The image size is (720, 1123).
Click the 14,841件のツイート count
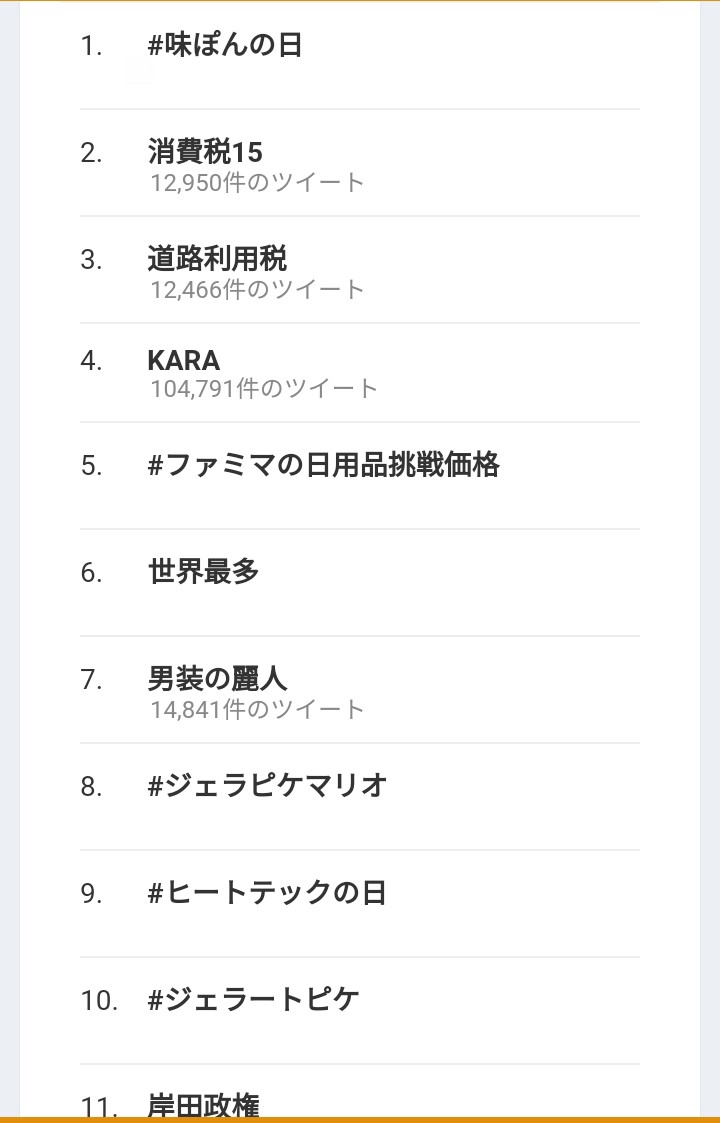point(257,710)
